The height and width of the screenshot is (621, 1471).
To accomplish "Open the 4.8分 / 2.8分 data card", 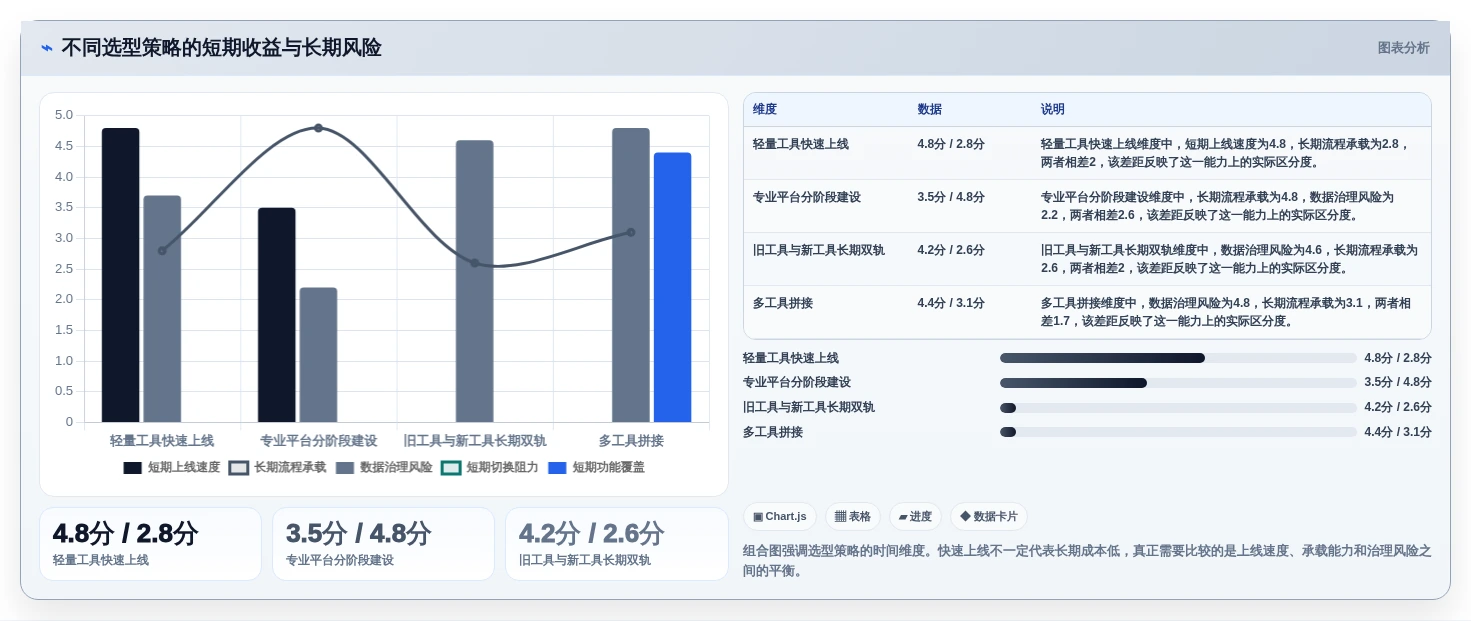I will tap(150, 544).
